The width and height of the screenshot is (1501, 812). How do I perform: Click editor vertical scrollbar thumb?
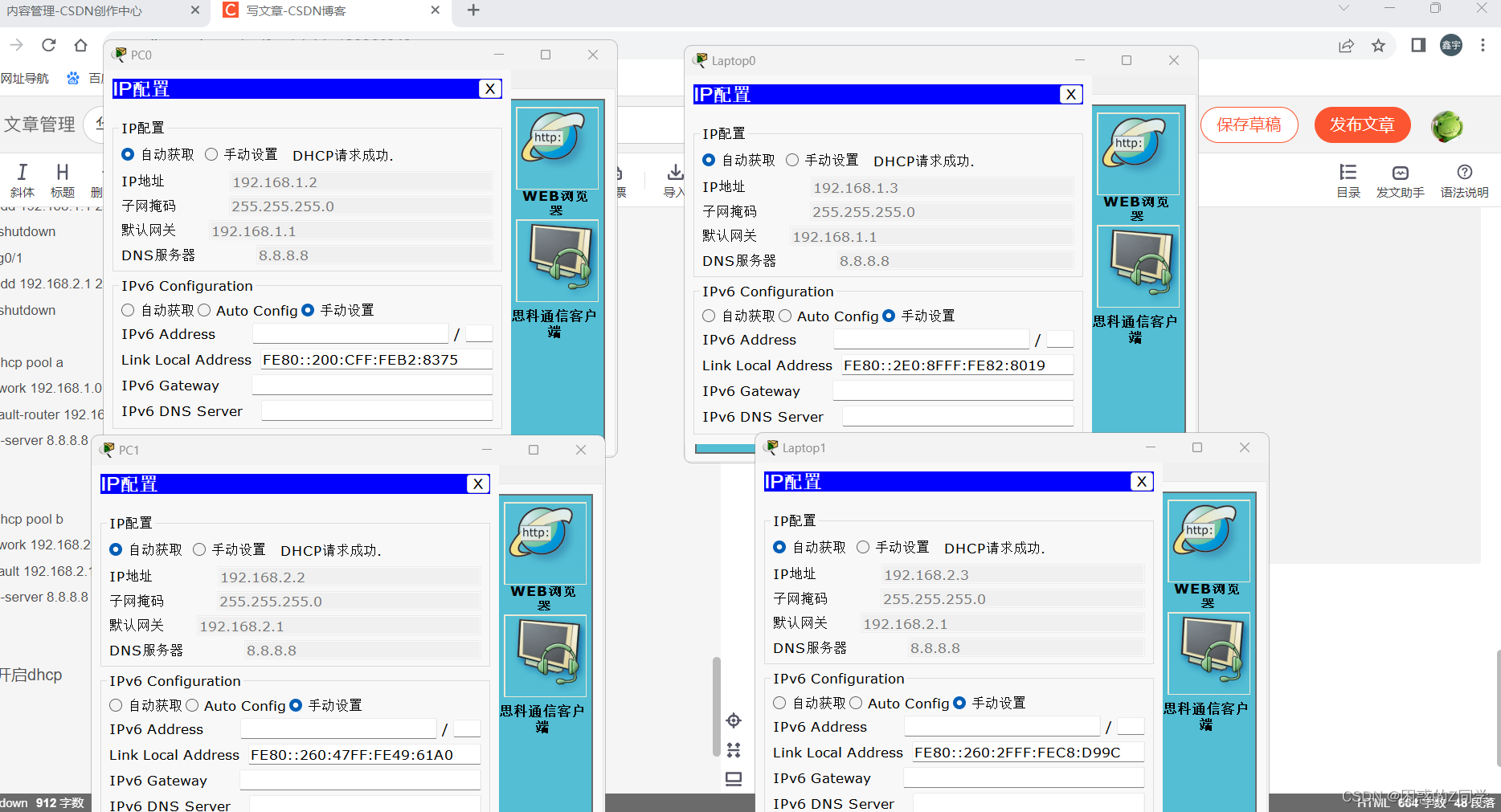pos(716,707)
